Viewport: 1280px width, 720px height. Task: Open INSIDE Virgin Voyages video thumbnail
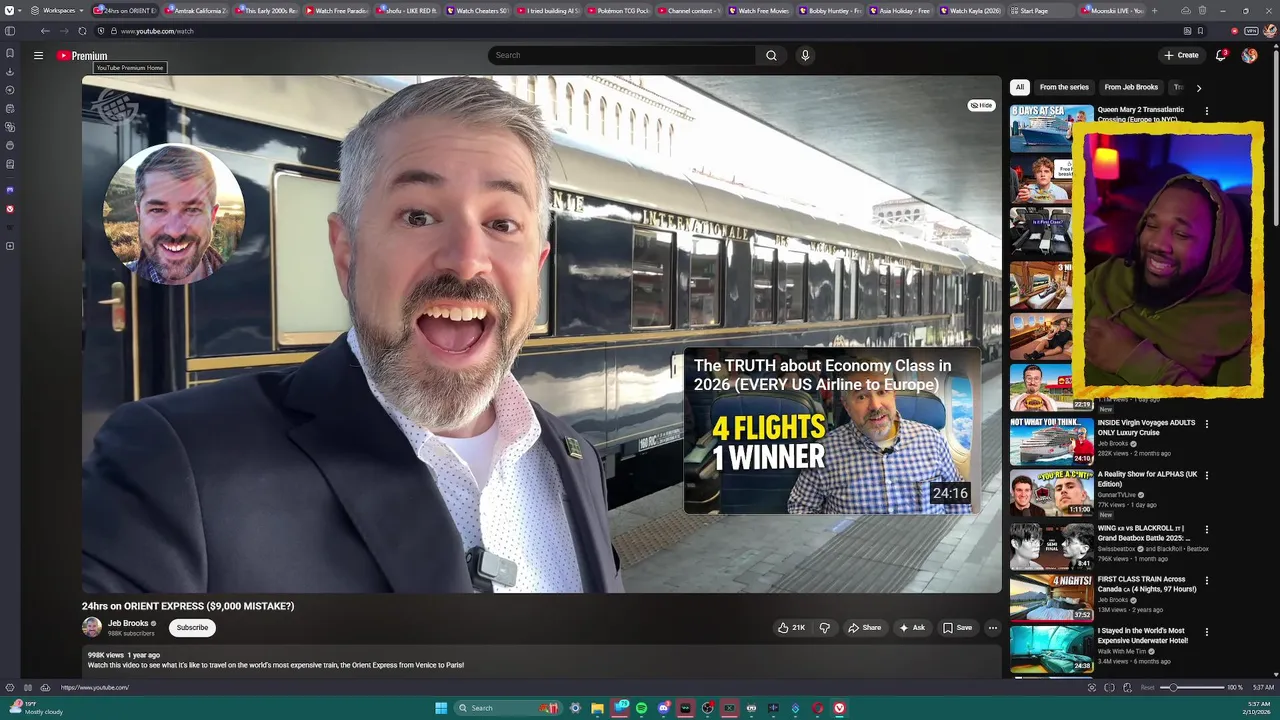pos(1052,441)
